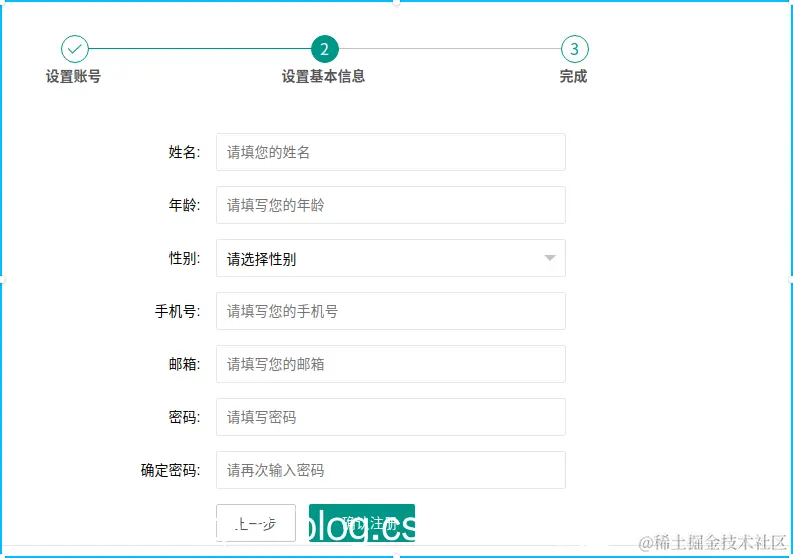
Task: Click the step 3 circle icon
Action: [575, 49]
